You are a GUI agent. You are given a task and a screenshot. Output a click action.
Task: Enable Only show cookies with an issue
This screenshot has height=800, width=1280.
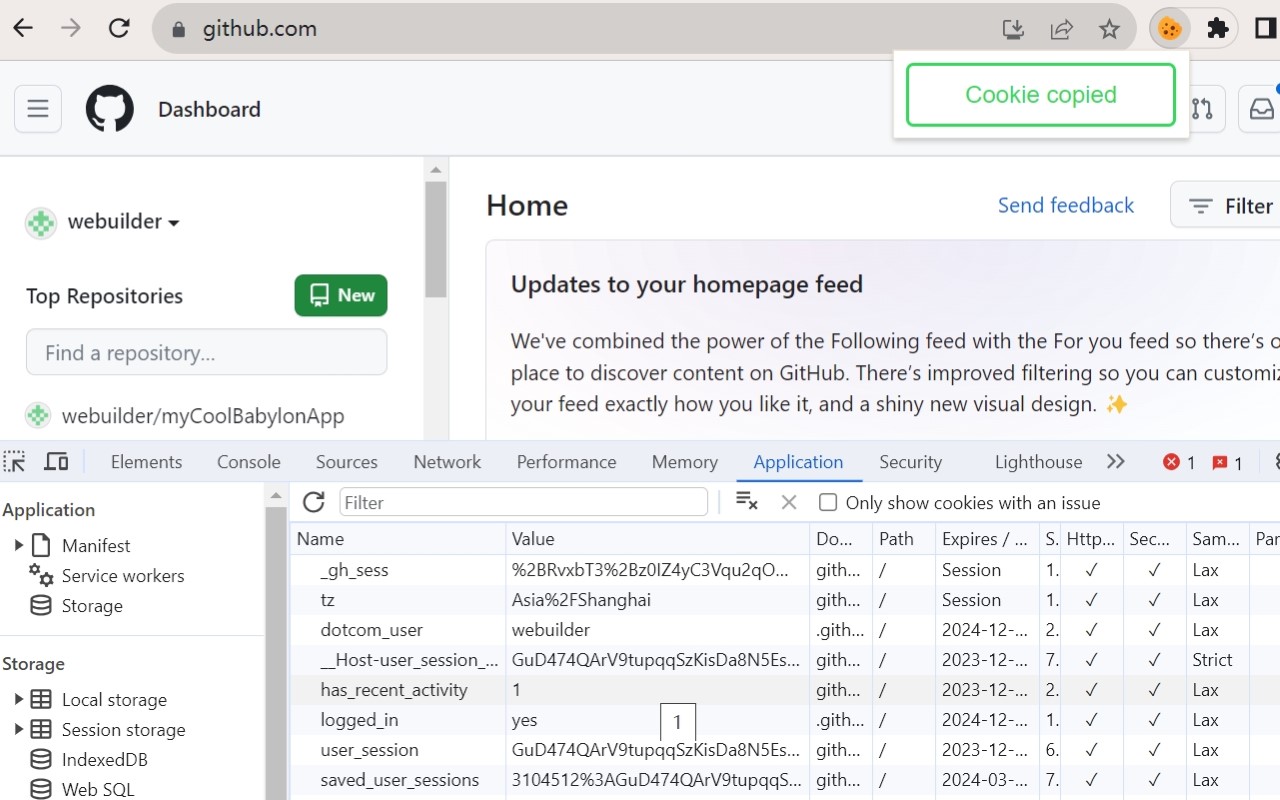pos(828,502)
